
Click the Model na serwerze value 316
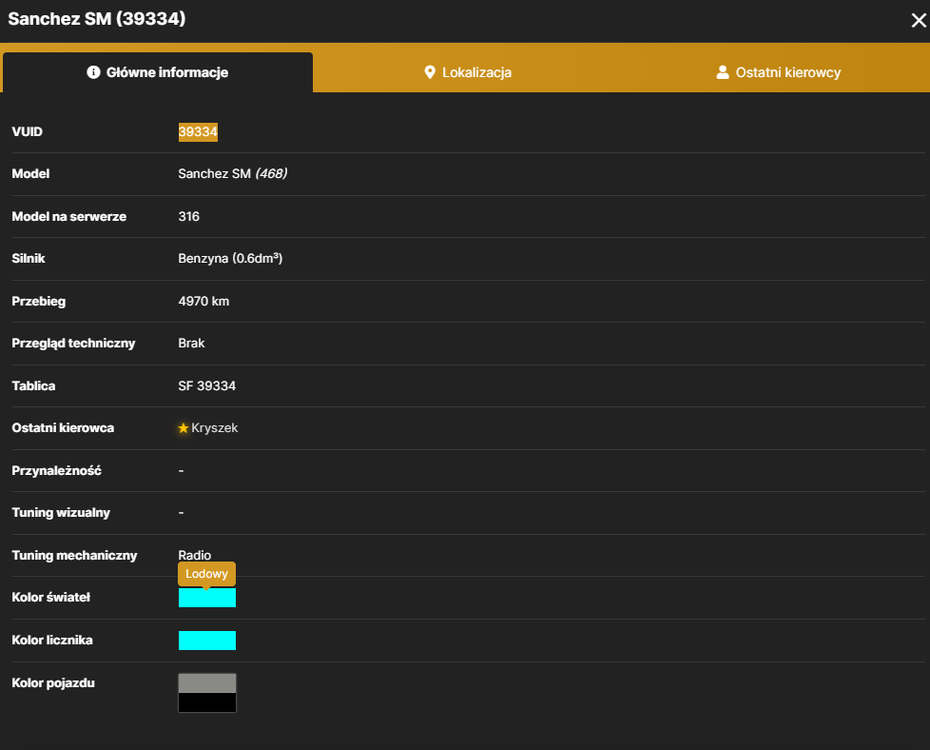coord(189,216)
